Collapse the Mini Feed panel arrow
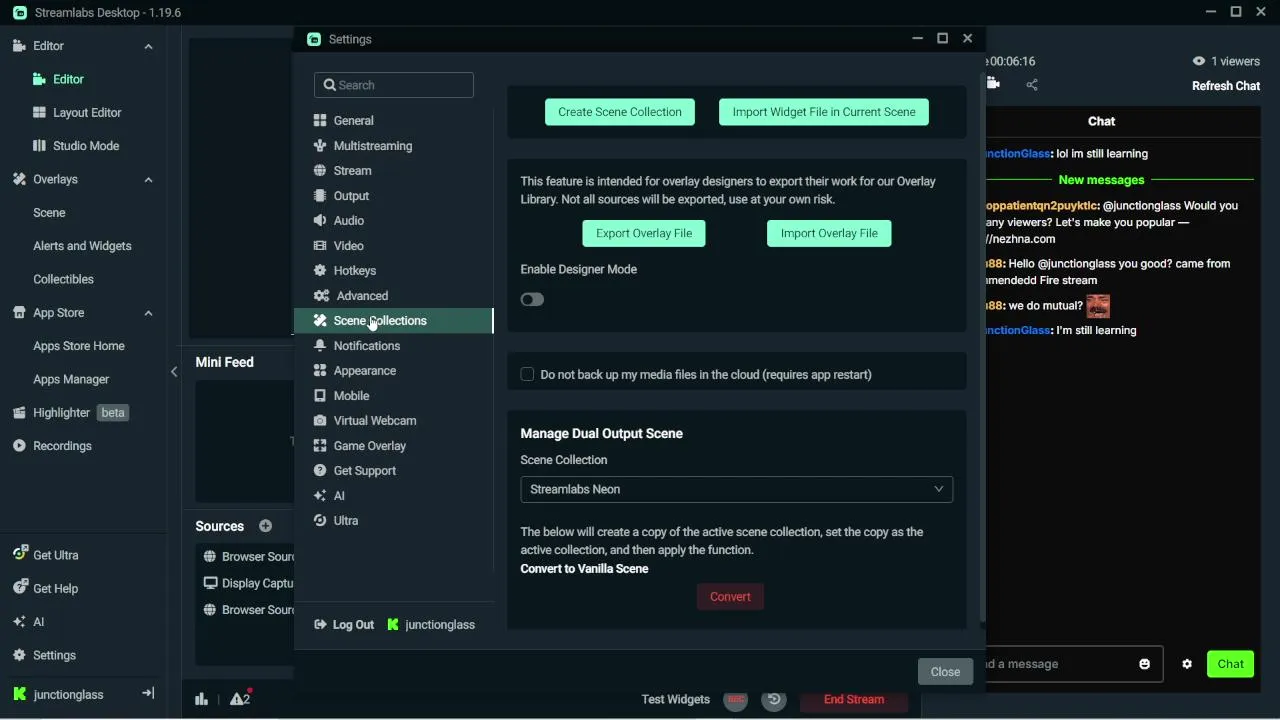 point(174,371)
